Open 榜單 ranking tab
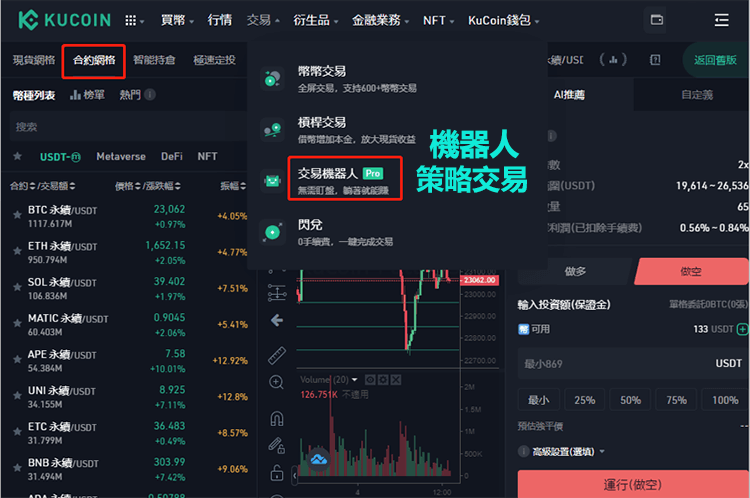Screen dimensions: 750x498 click(x=88, y=95)
